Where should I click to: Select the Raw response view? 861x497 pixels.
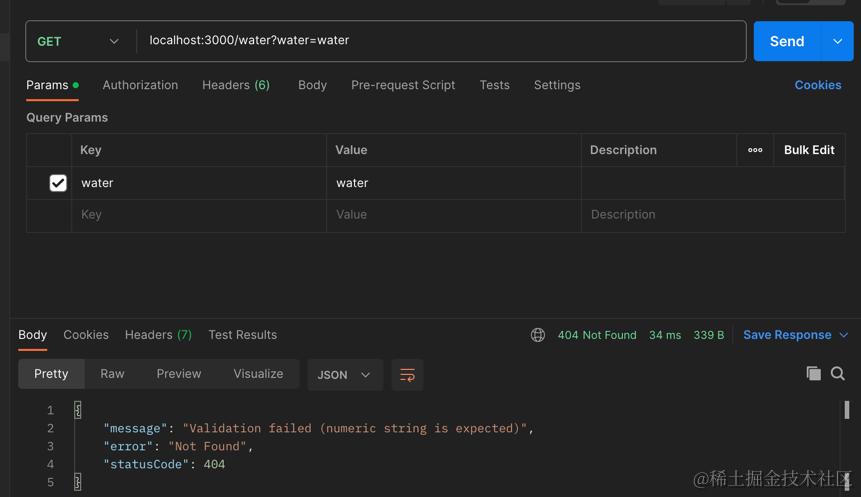click(x=112, y=374)
